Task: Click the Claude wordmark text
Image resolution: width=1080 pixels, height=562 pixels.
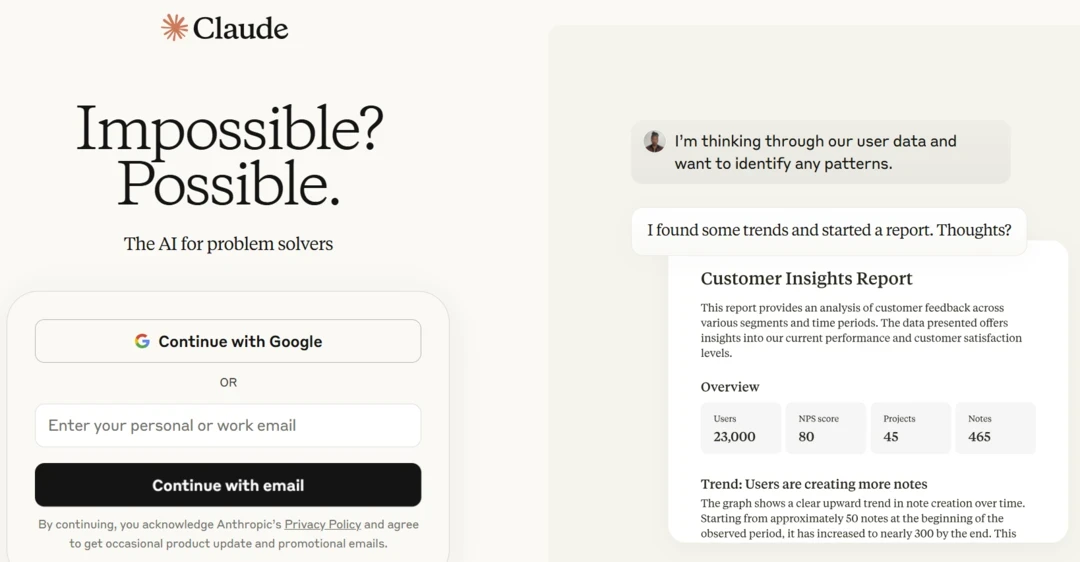Action: [241, 28]
